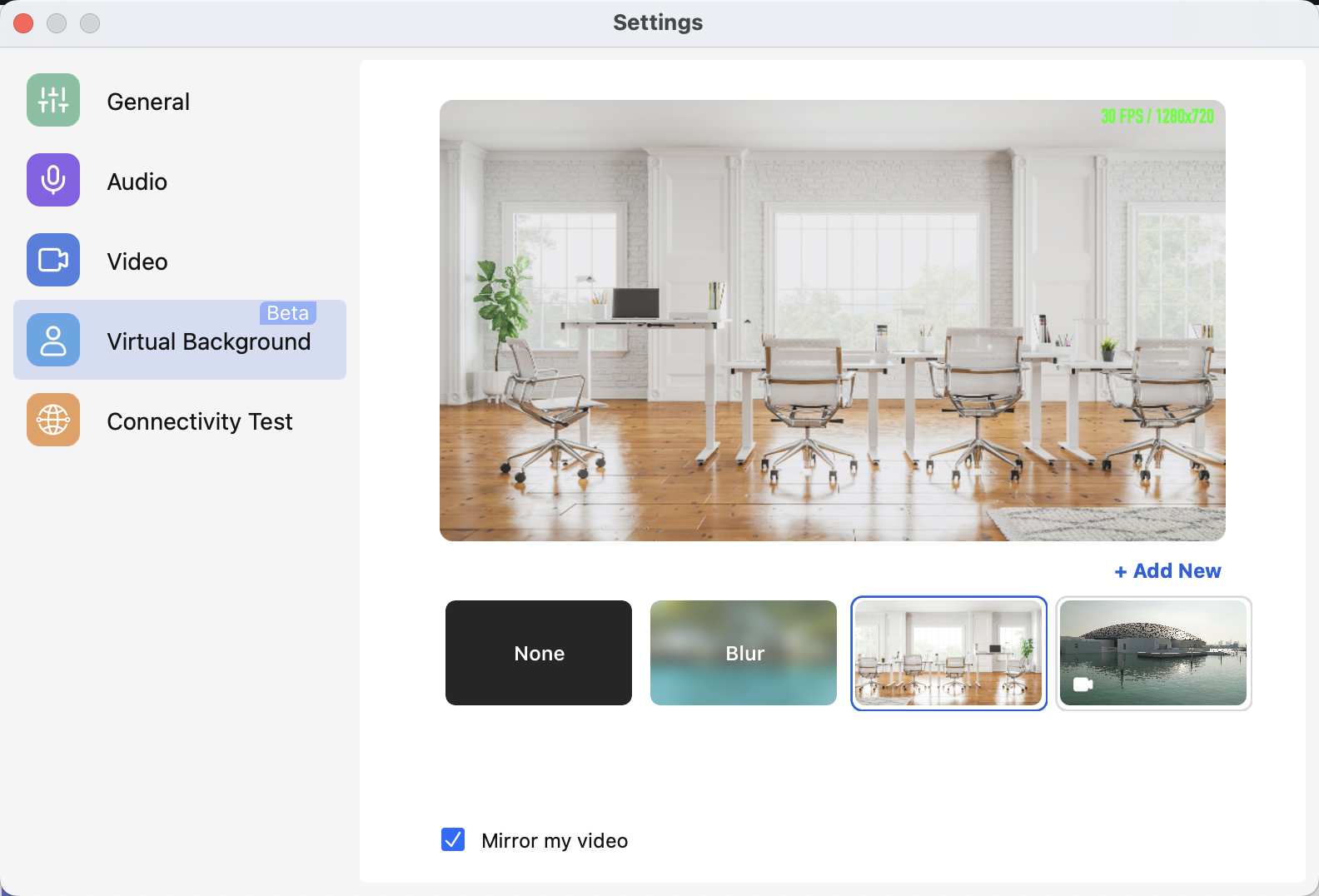Select the Virtual Background label text
The image size is (1319, 896).
[208, 342]
